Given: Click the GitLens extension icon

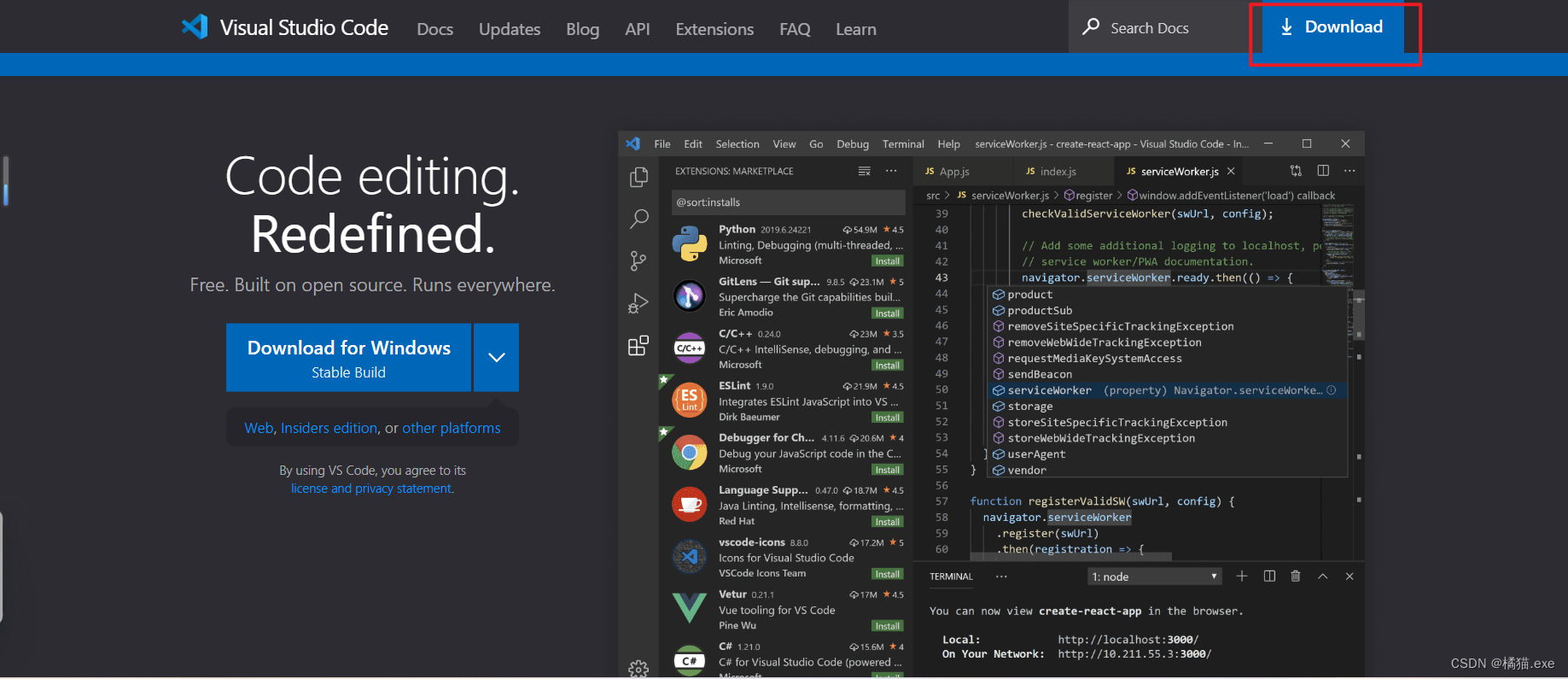Looking at the screenshot, I should tap(690, 296).
